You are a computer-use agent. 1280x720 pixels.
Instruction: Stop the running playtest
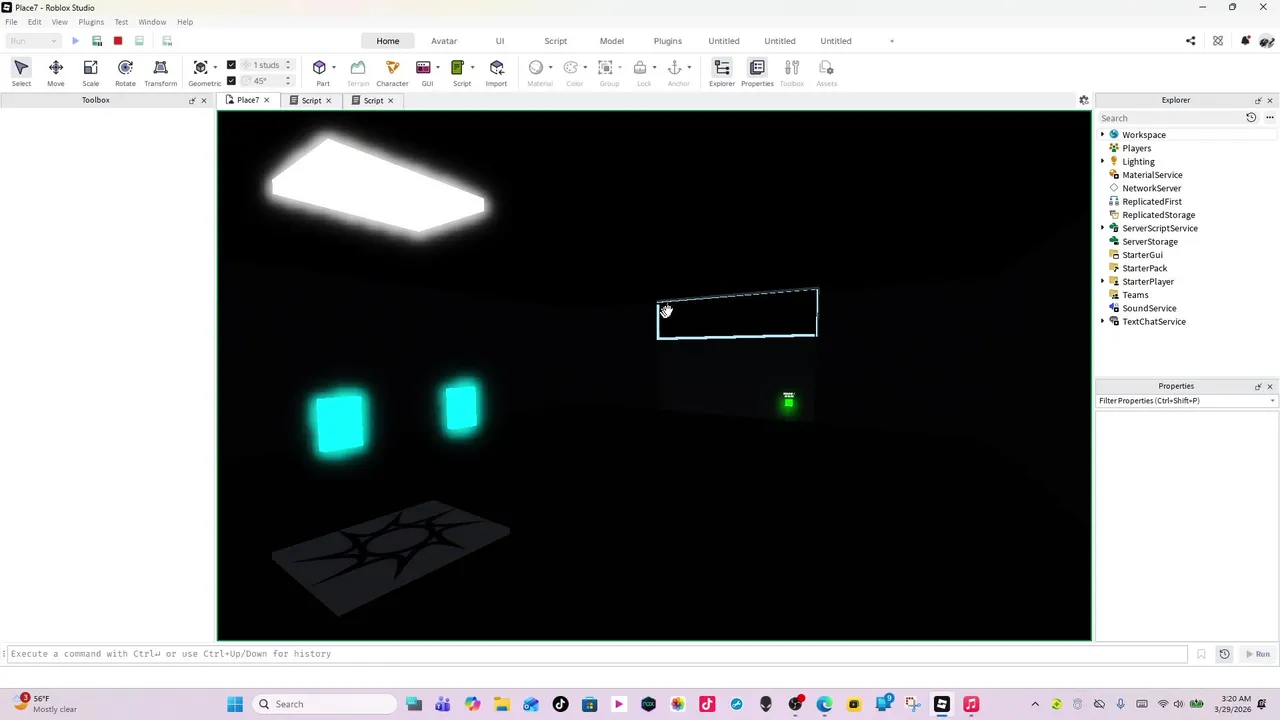click(118, 41)
